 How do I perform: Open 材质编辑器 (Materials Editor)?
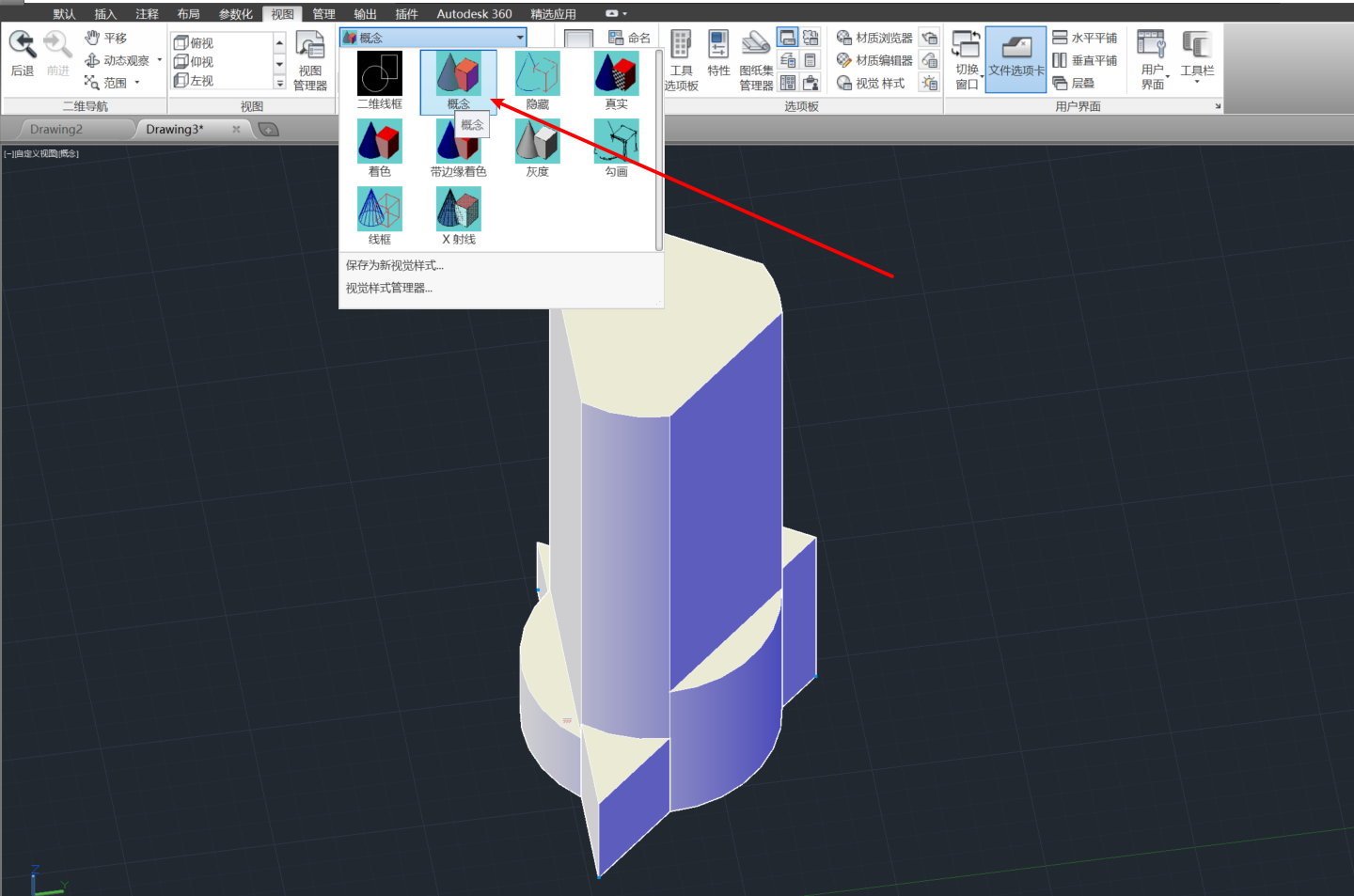(874, 60)
